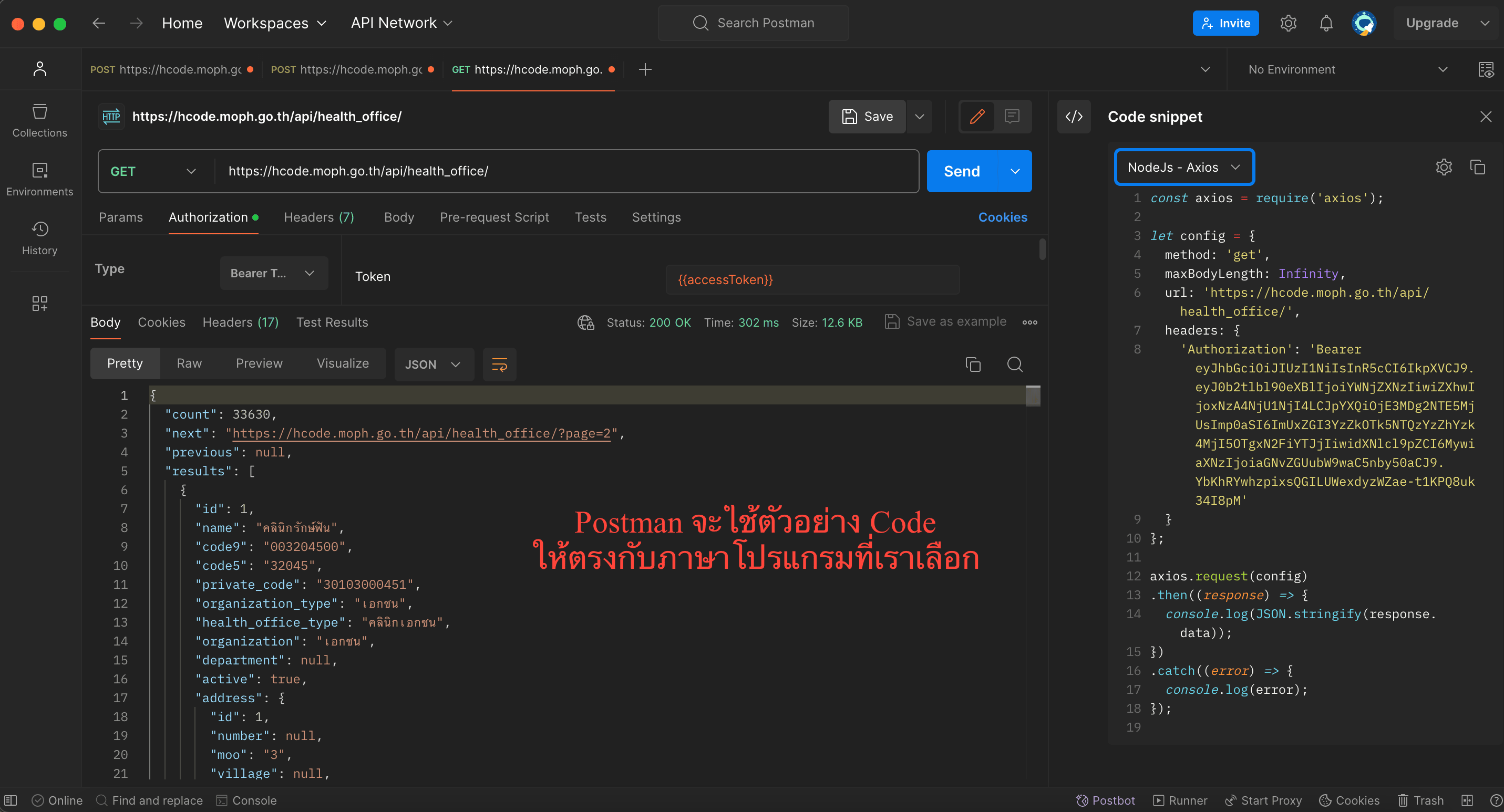Open code snippet settings gear

click(1443, 168)
